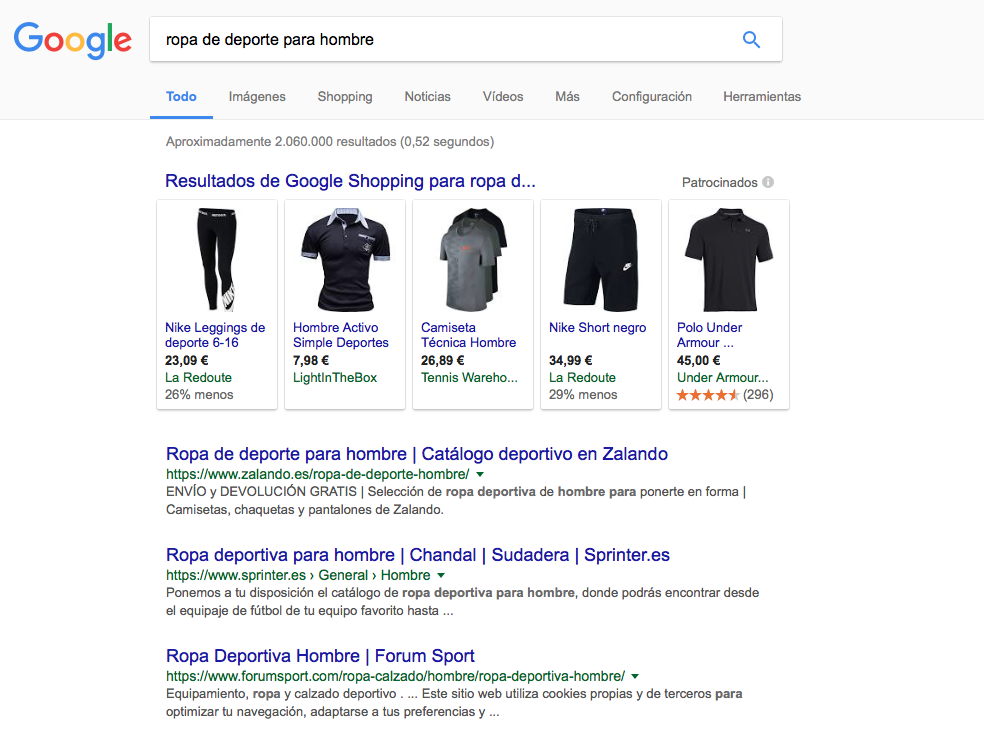984x735 pixels.
Task: Click the Under Armour star rating
Action: (x=708, y=395)
